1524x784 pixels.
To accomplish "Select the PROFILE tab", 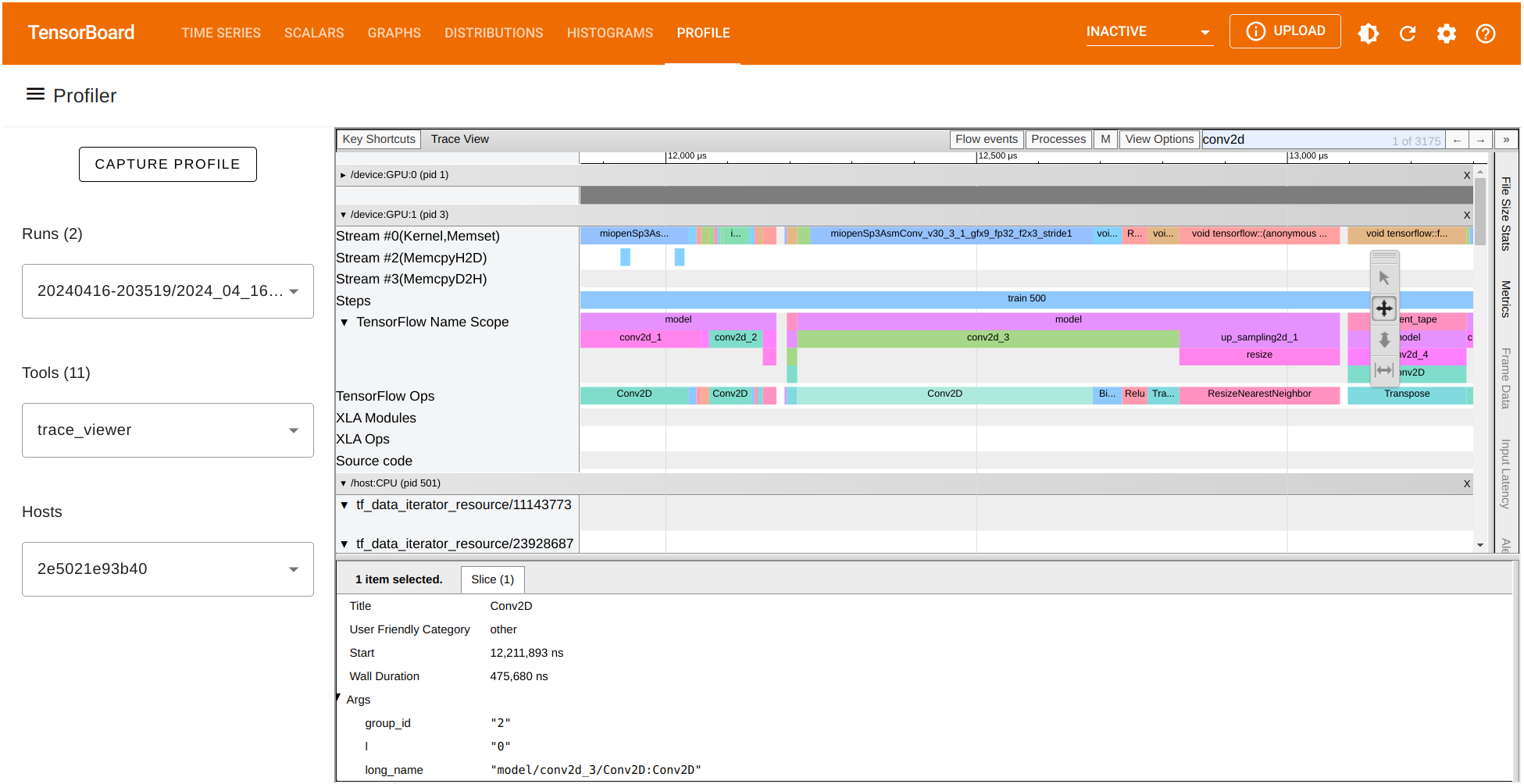I will [x=703, y=33].
